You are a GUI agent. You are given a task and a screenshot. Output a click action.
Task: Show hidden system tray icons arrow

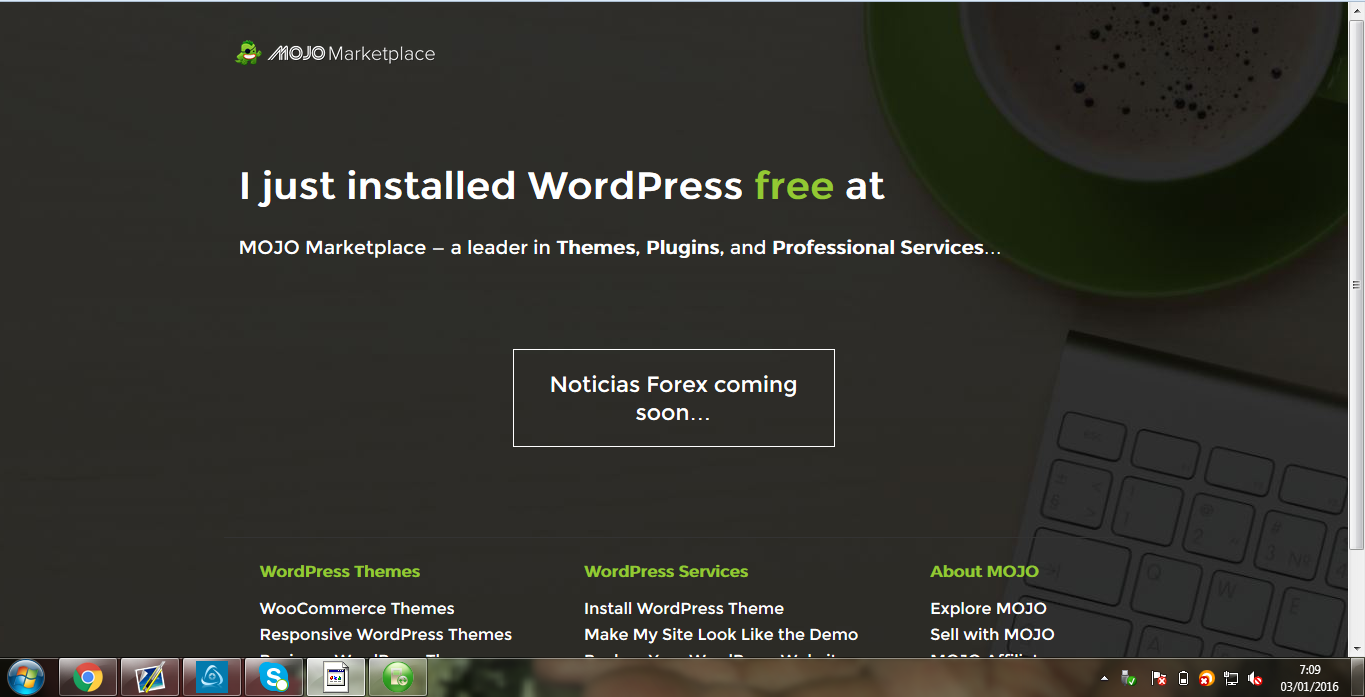[x=1104, y=678]
